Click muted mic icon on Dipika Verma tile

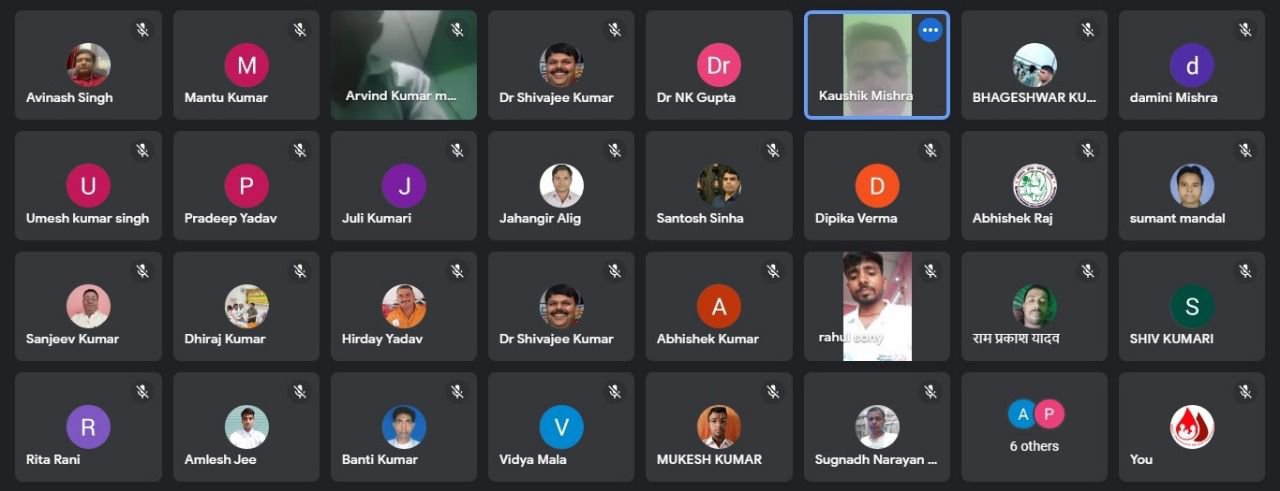tap(930, 150)
